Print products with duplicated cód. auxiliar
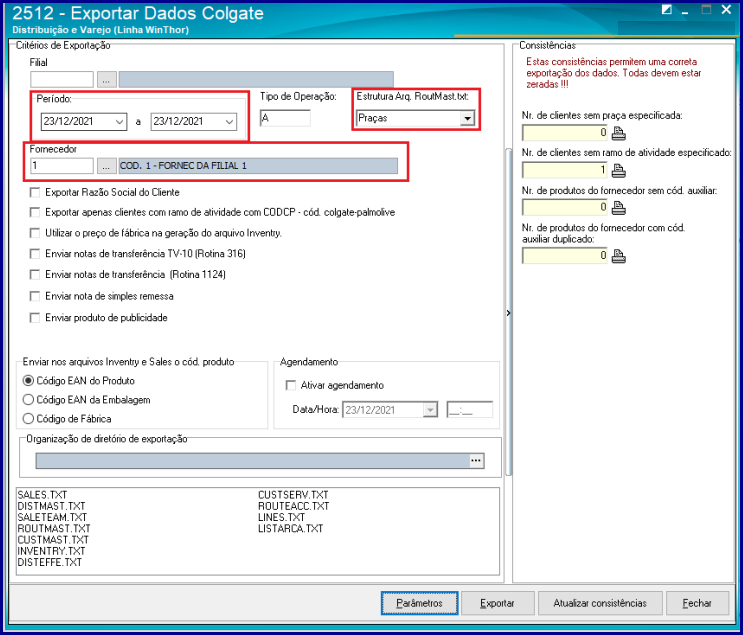This screenshot has width=743, height=635. 618,256
